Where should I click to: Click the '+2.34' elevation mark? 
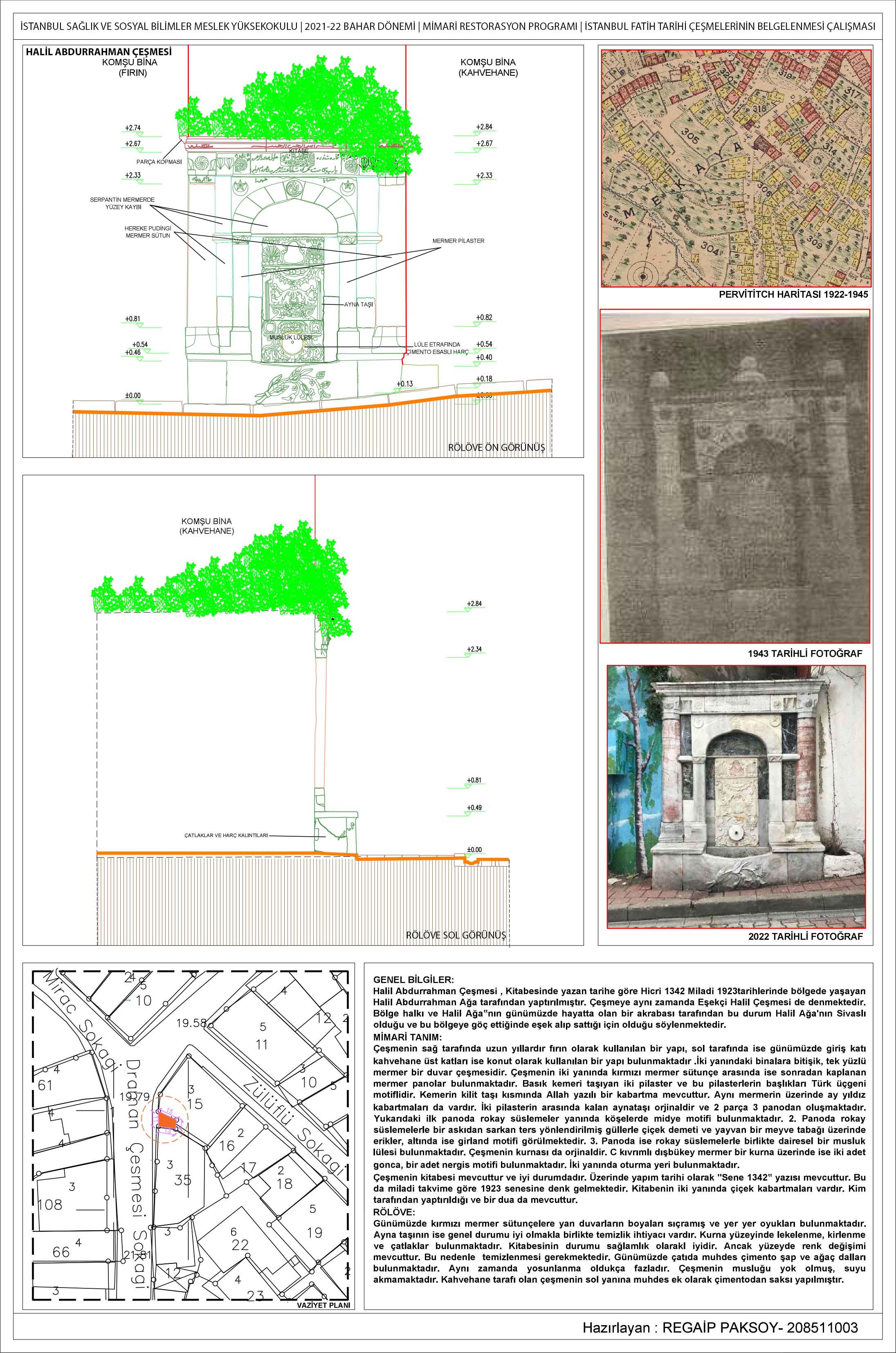point(474,649)
